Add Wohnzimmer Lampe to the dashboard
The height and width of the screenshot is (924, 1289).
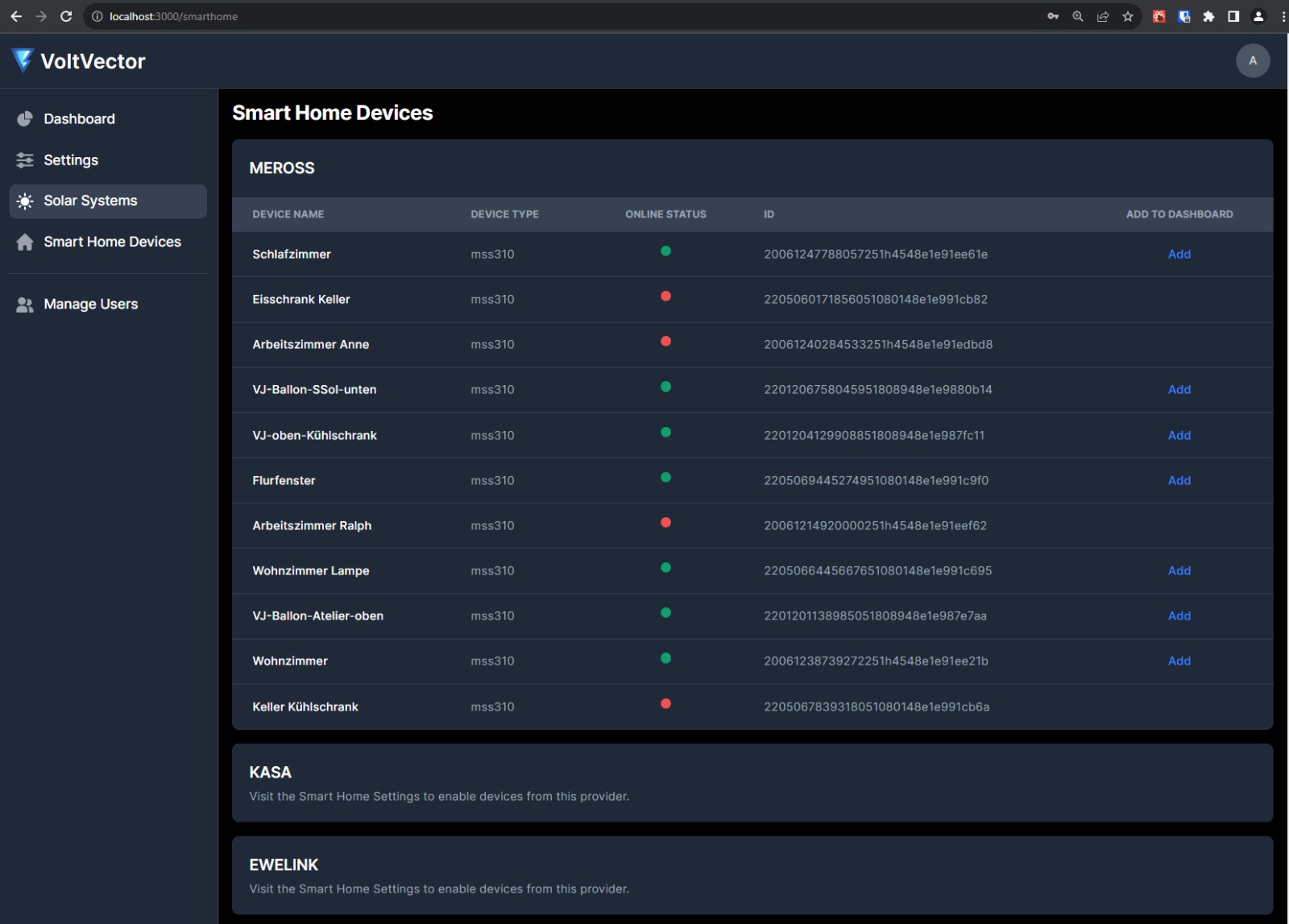1179,570
